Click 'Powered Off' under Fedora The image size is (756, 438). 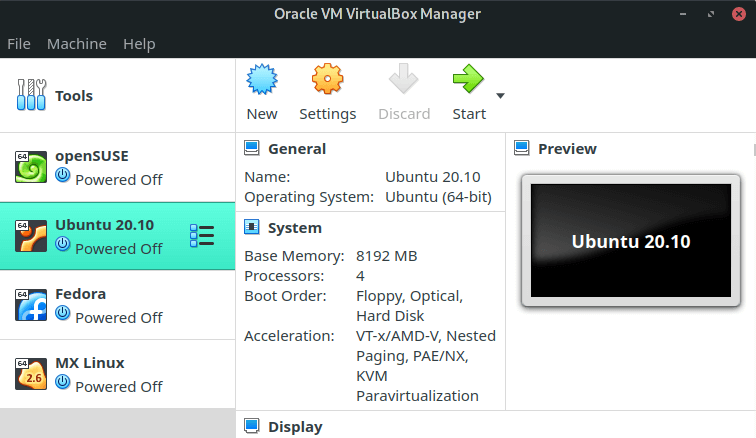pos(119,317)
